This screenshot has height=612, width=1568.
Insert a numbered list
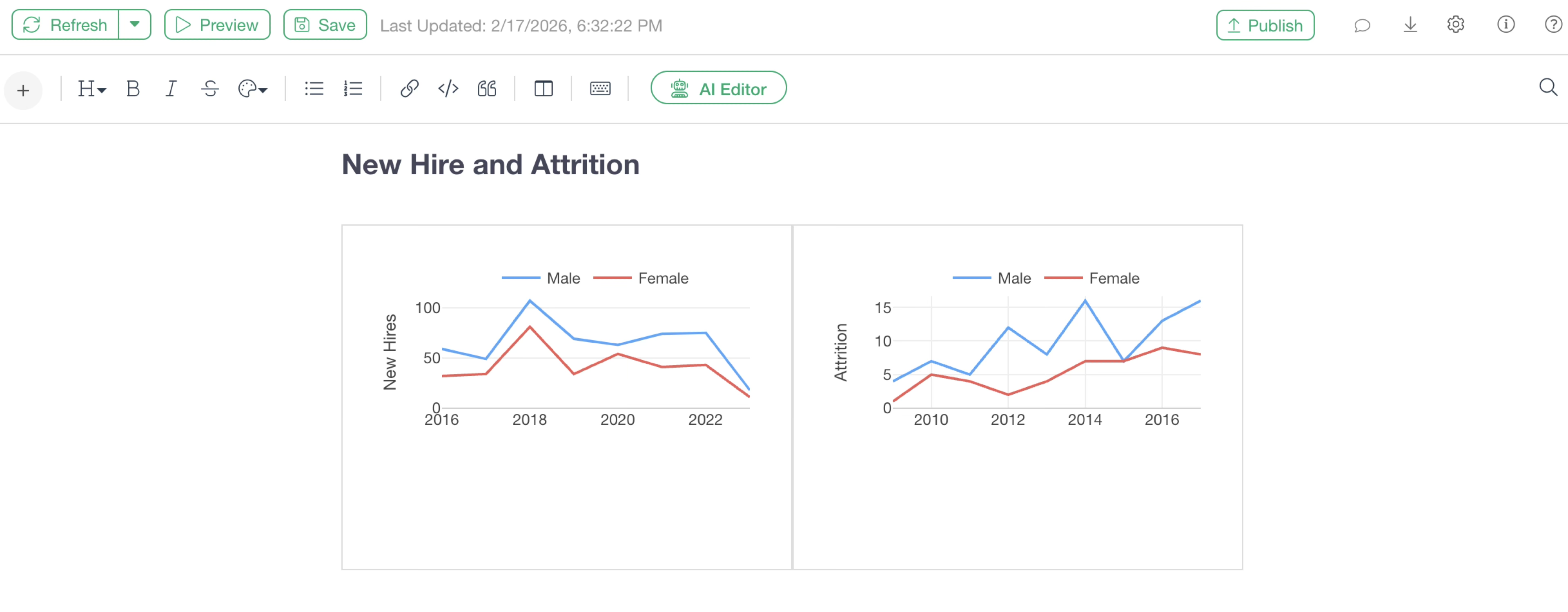point(353,89)
